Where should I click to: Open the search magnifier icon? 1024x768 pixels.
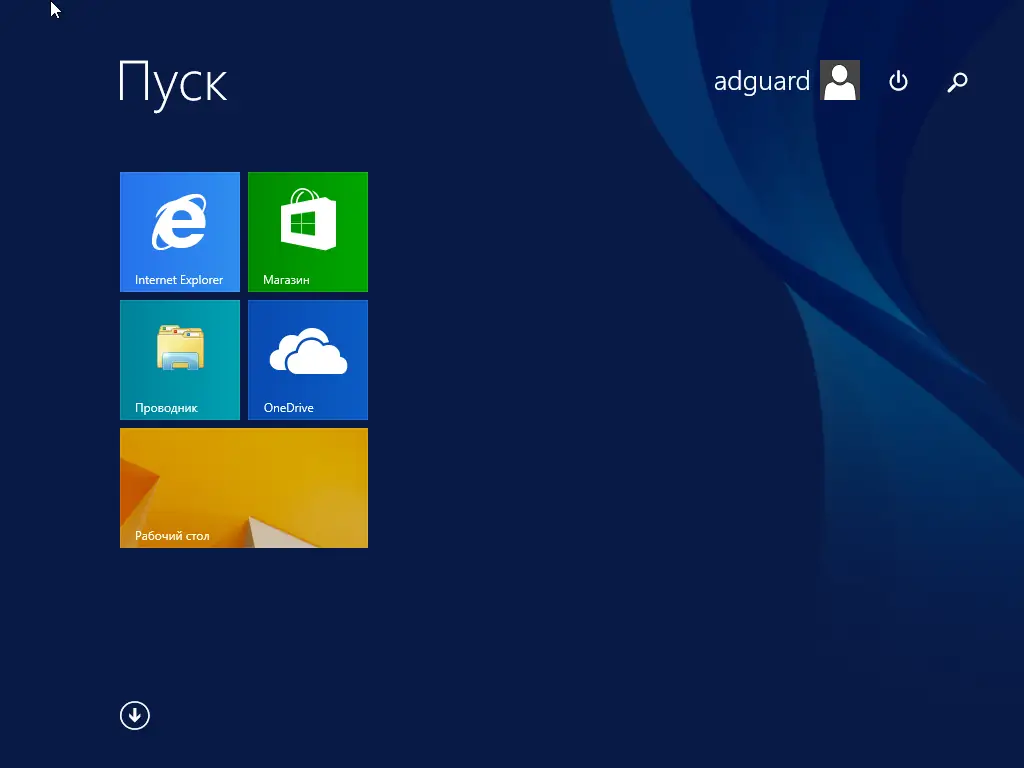point(957,82)
